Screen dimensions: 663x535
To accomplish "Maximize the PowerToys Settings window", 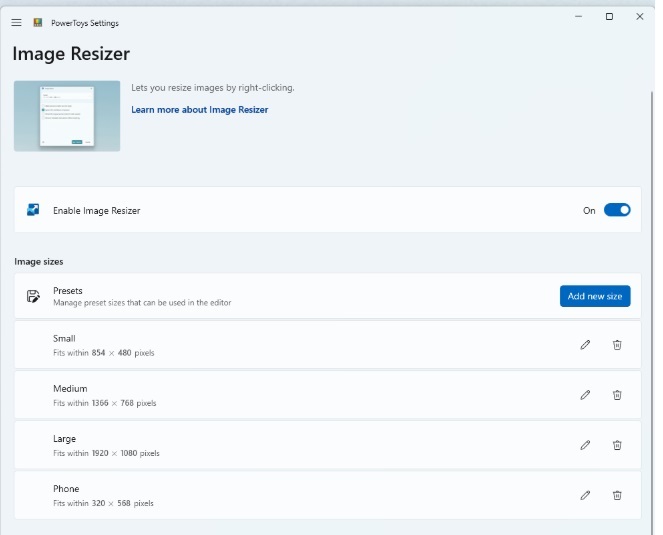I will tap(609, 16).
